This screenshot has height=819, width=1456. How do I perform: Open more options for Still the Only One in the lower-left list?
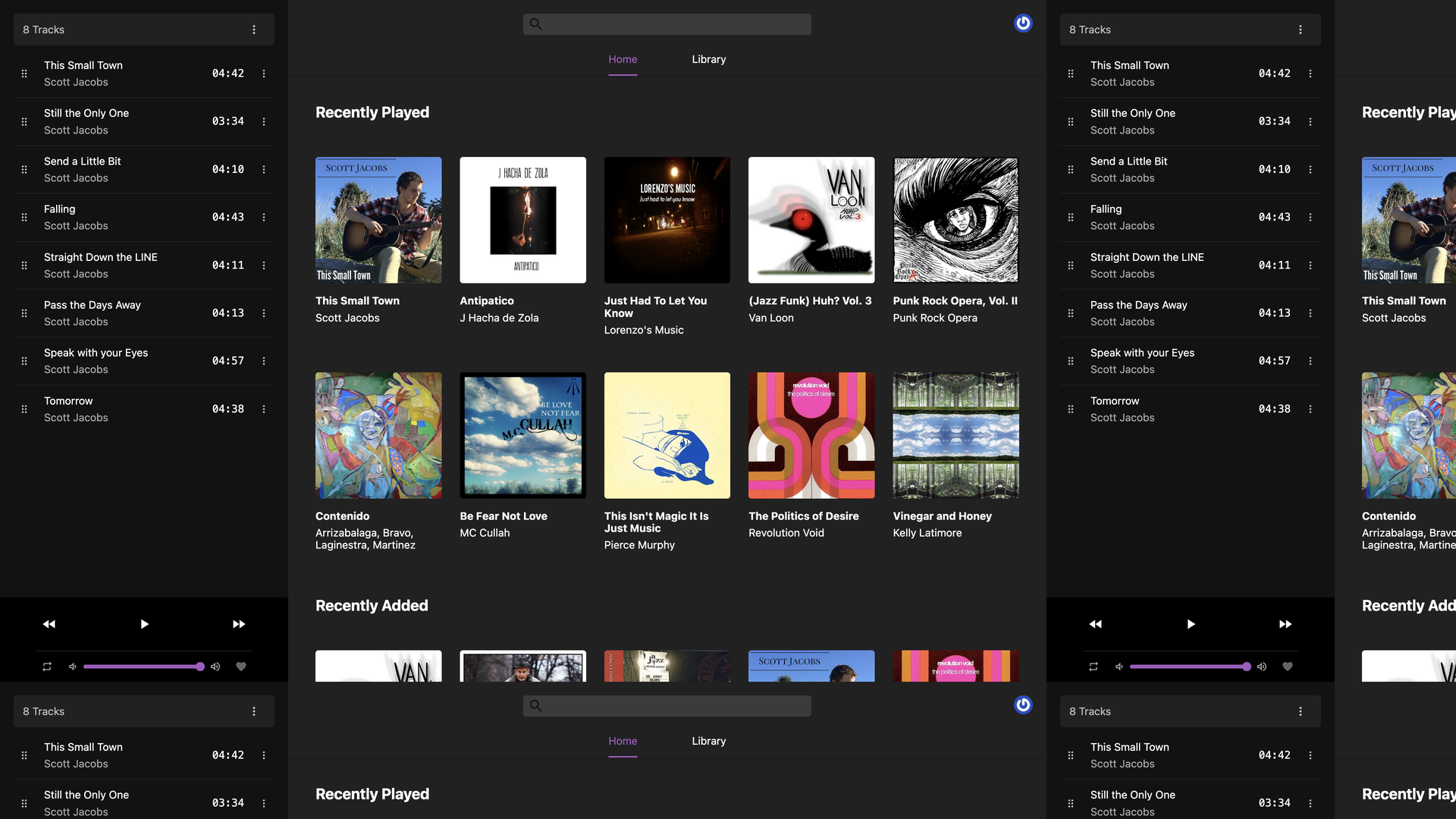(x=264, y=803)
